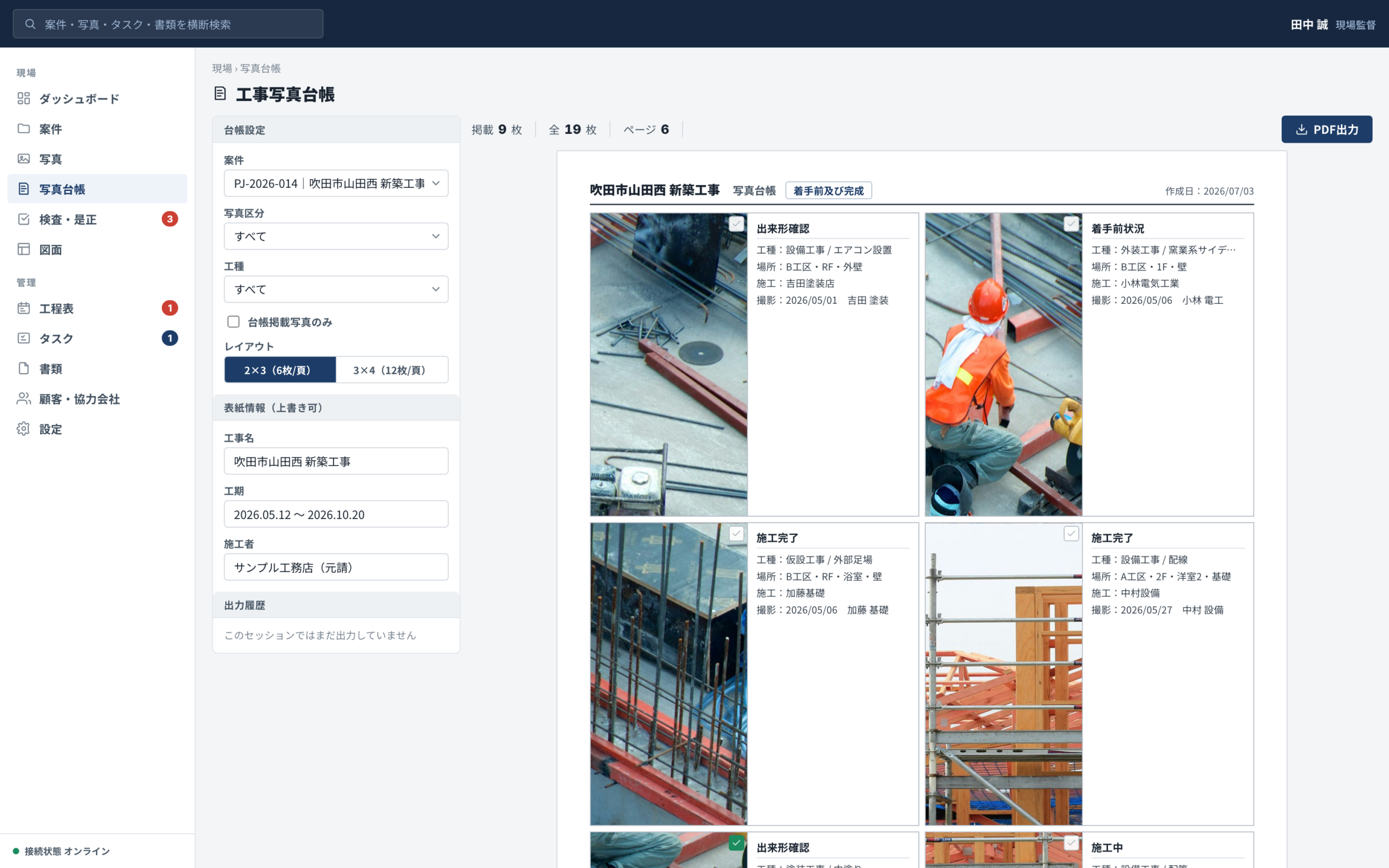Screen dimensions: 1389x868
Task: Open ダッシュボード in sidebar
Action: tap(97, 98)
